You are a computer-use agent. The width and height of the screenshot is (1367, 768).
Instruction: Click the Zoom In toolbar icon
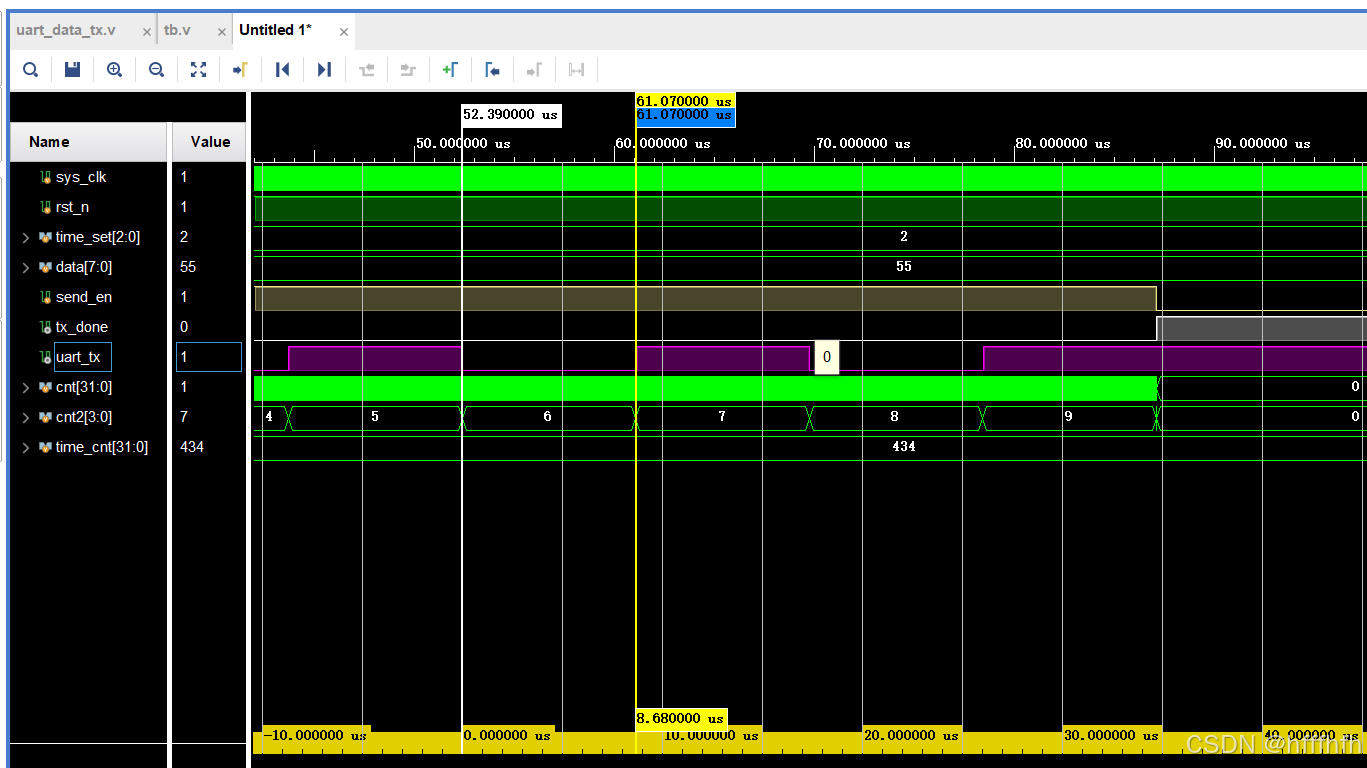[114, 69]
